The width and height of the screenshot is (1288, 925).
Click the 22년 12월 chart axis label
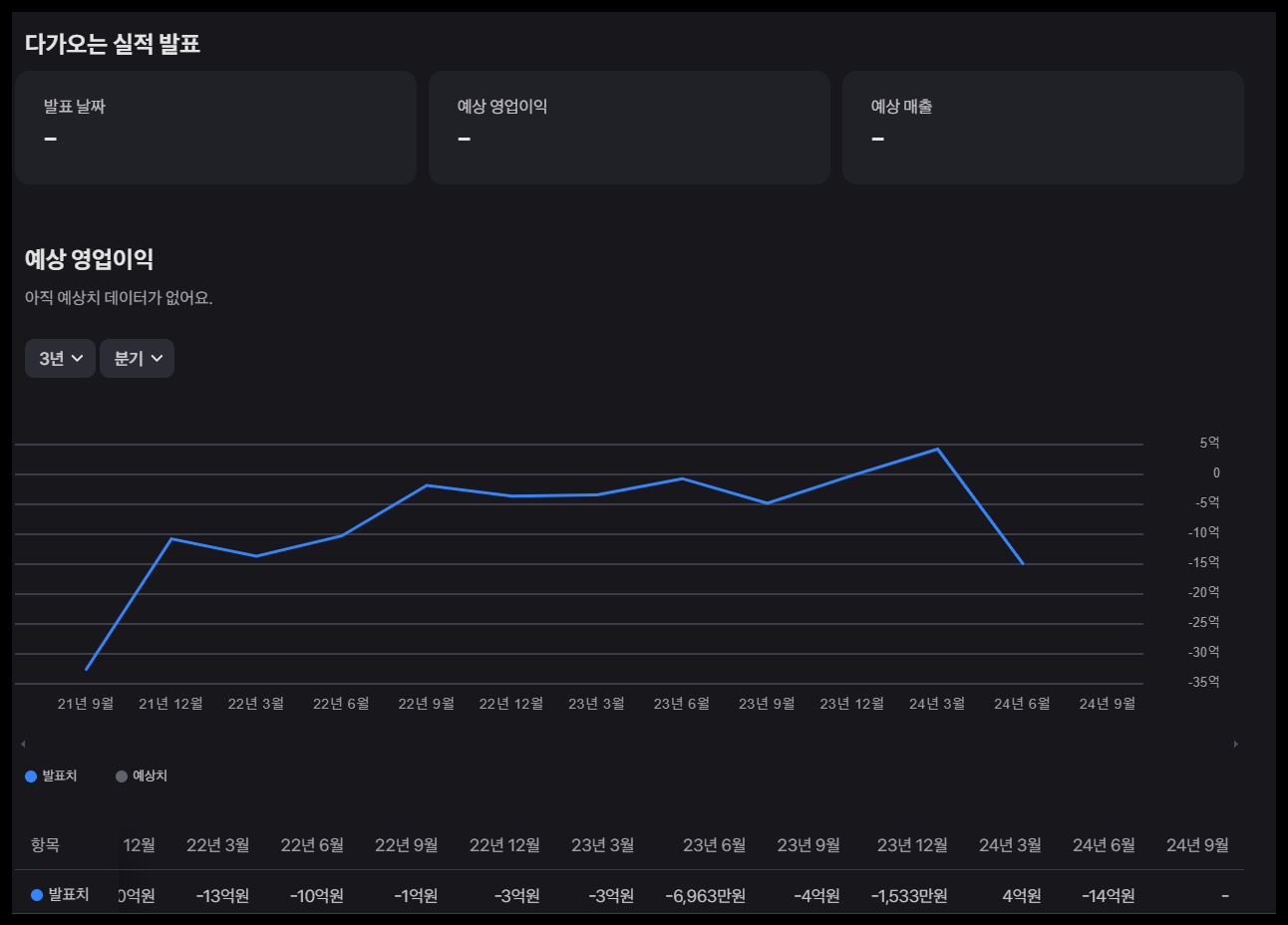click(511, 704)
